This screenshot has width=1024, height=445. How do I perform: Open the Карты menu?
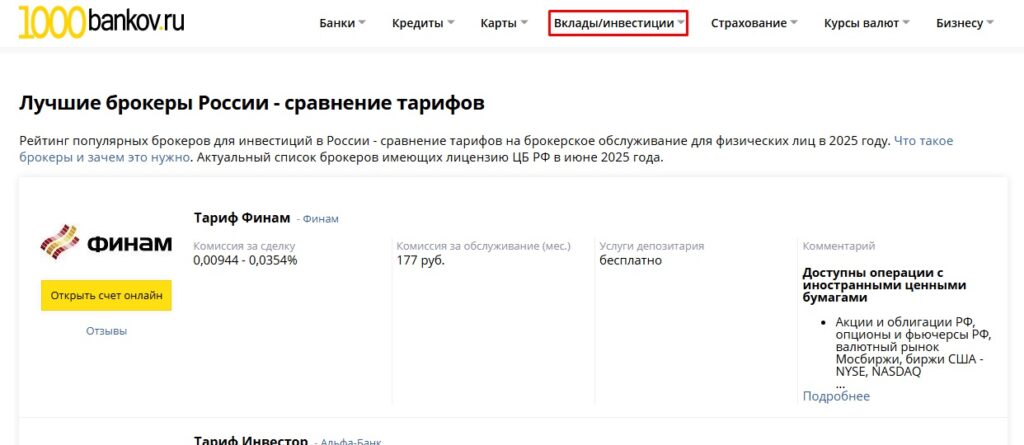[504, 23]
